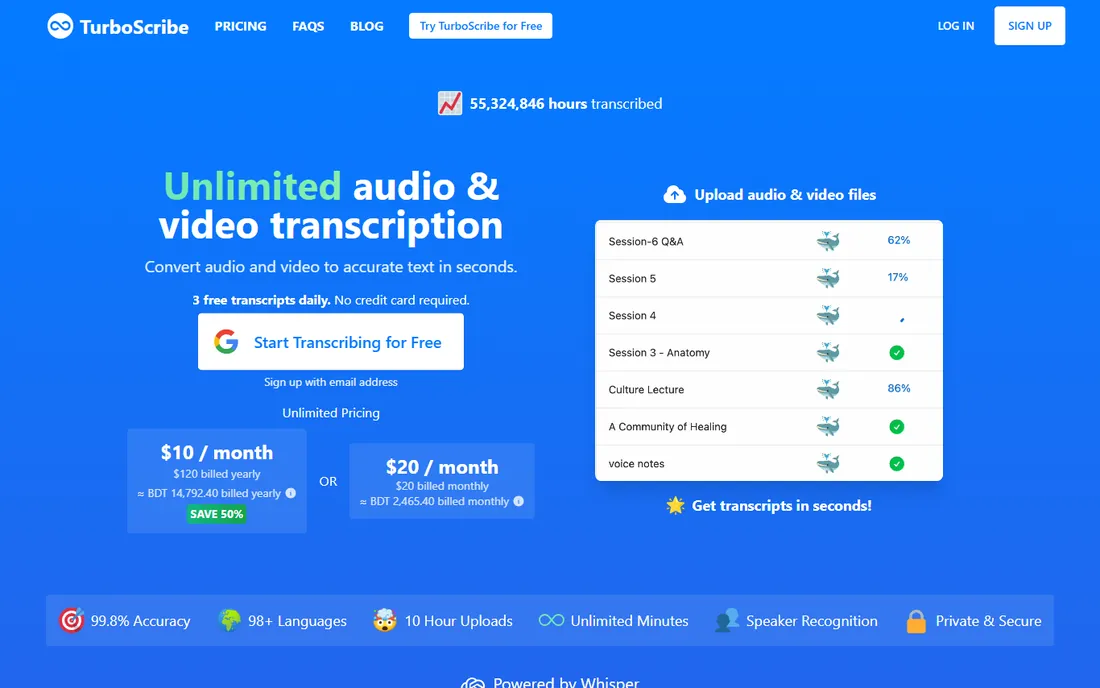This screenshot has width=1100, height=688.
Task: Click Sign up with email address link
Action: tap(330, 382)
